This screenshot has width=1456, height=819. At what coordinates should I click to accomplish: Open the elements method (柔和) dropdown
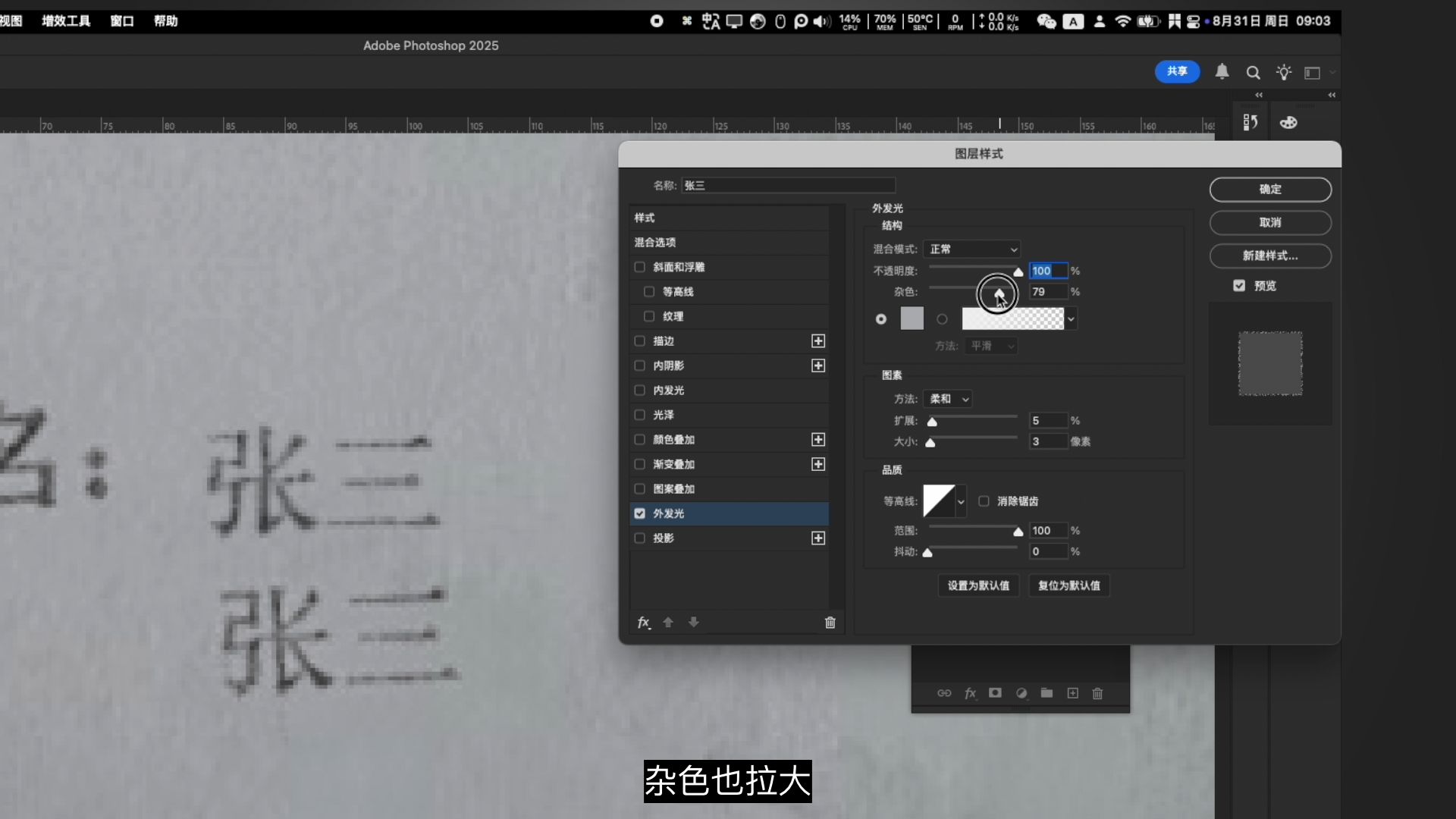(x=948, y=399)
